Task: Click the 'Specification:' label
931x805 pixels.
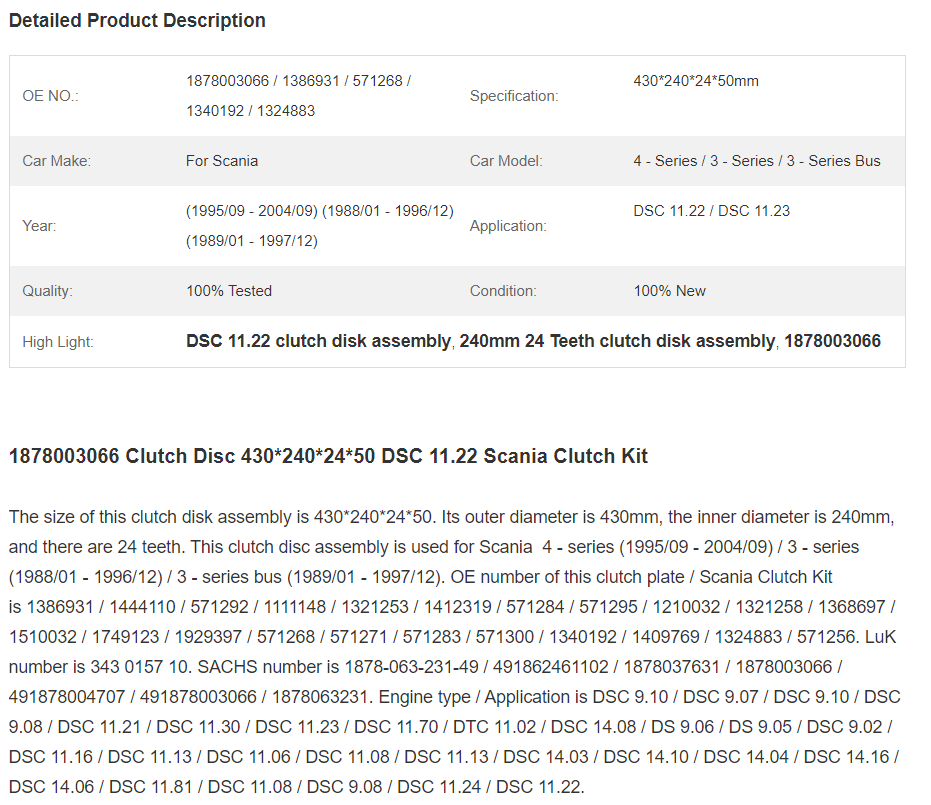Action: 514,96
